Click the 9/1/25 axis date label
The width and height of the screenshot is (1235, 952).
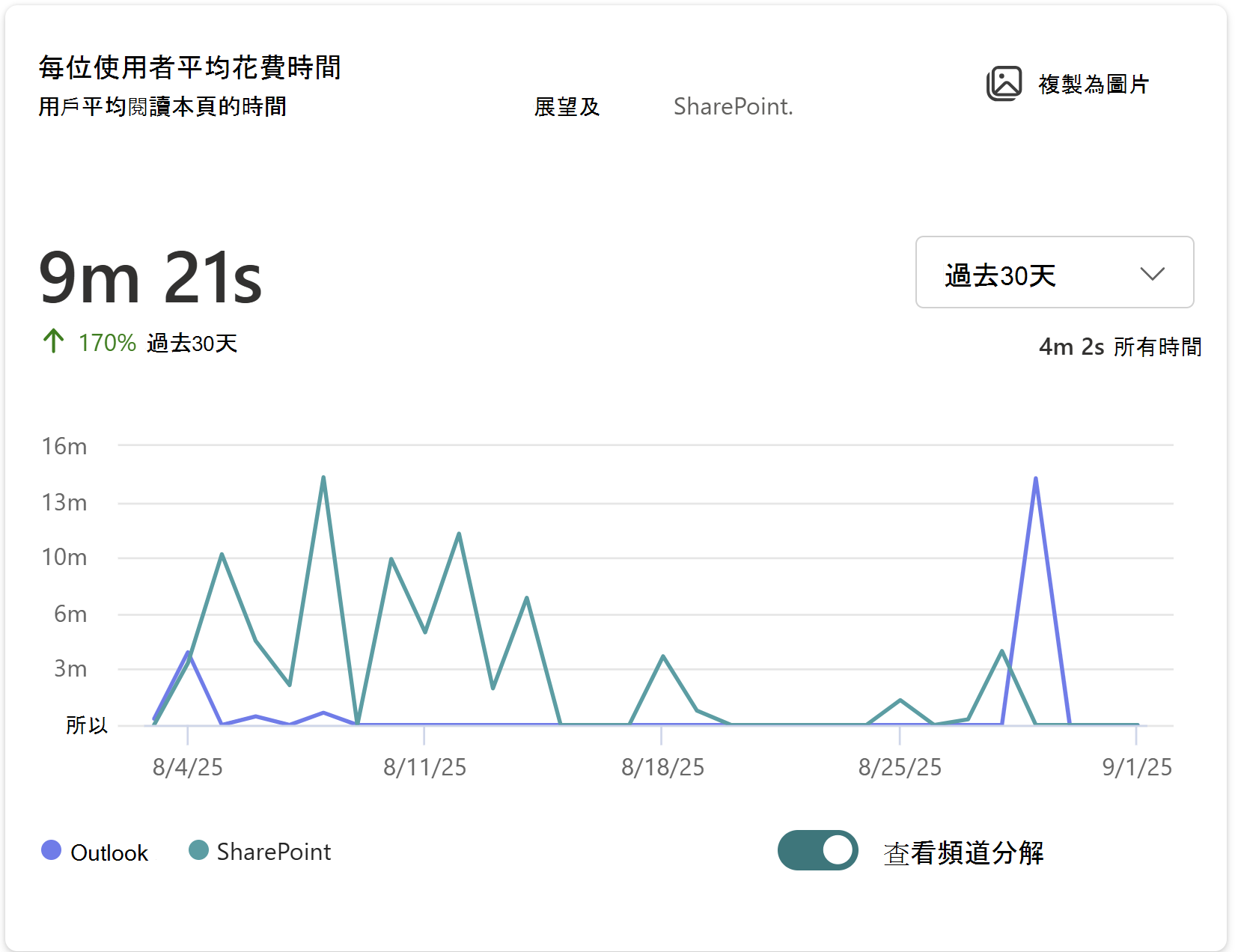coord(1137,767)
